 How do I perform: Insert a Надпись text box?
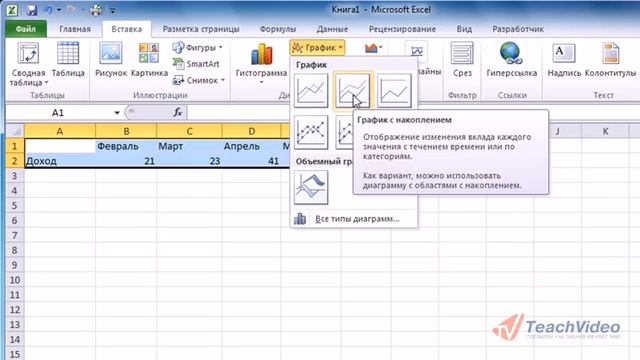[x=564, y=60]
